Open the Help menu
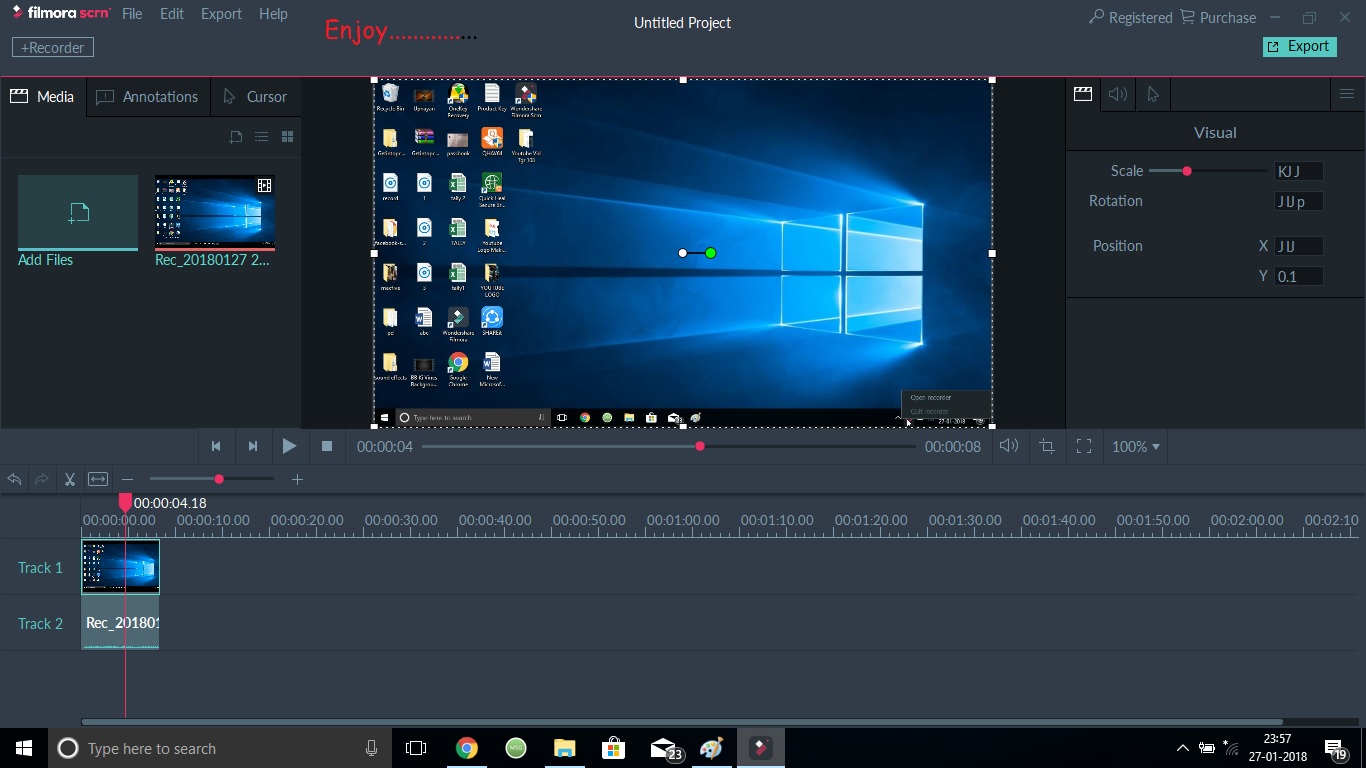Viewport: 1366px width, 768px height. pyautogui.click(x=273, y=14)
